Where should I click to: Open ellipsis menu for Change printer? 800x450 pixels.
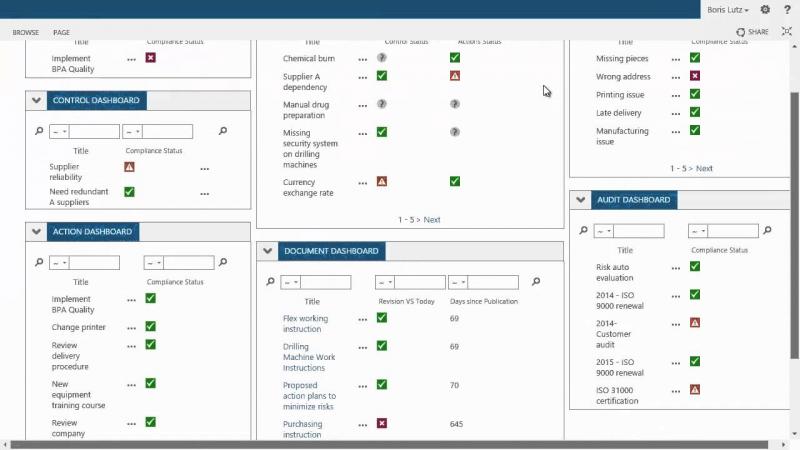pyautogui.click(x=131, y=328)
